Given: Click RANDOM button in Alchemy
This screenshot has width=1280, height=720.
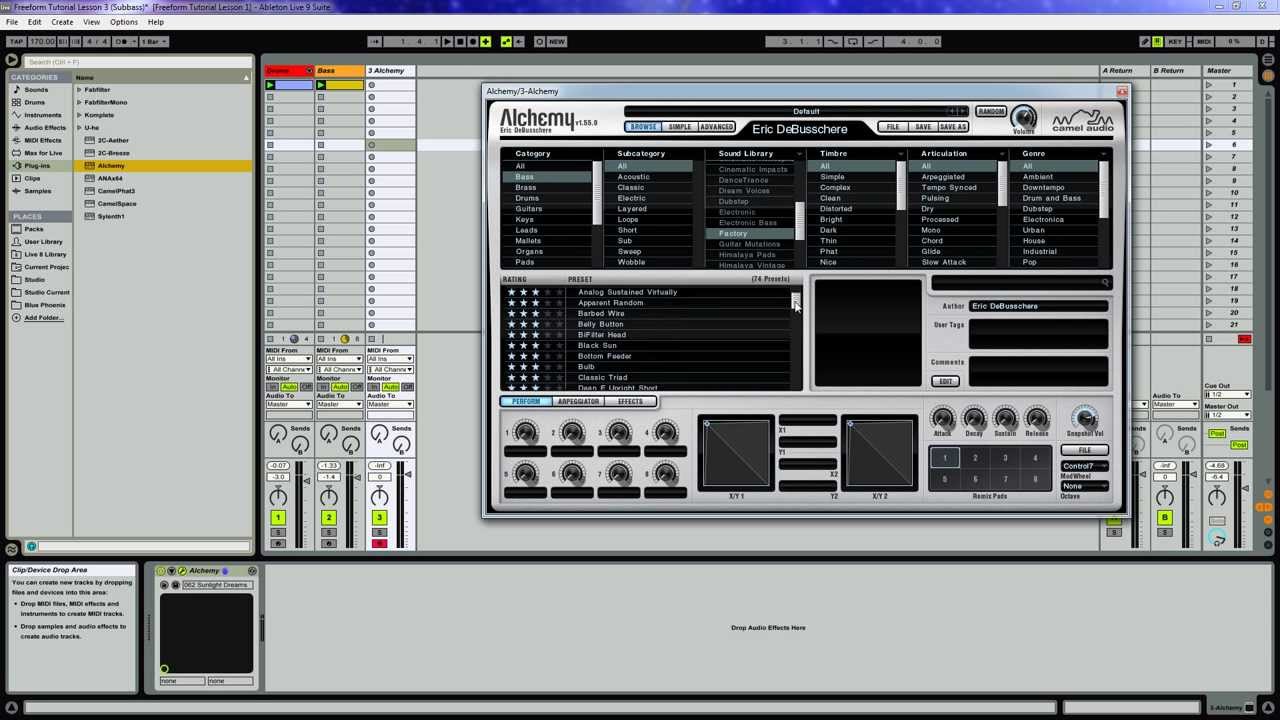Looking at the screenshot, I should [x=991, y=111].
